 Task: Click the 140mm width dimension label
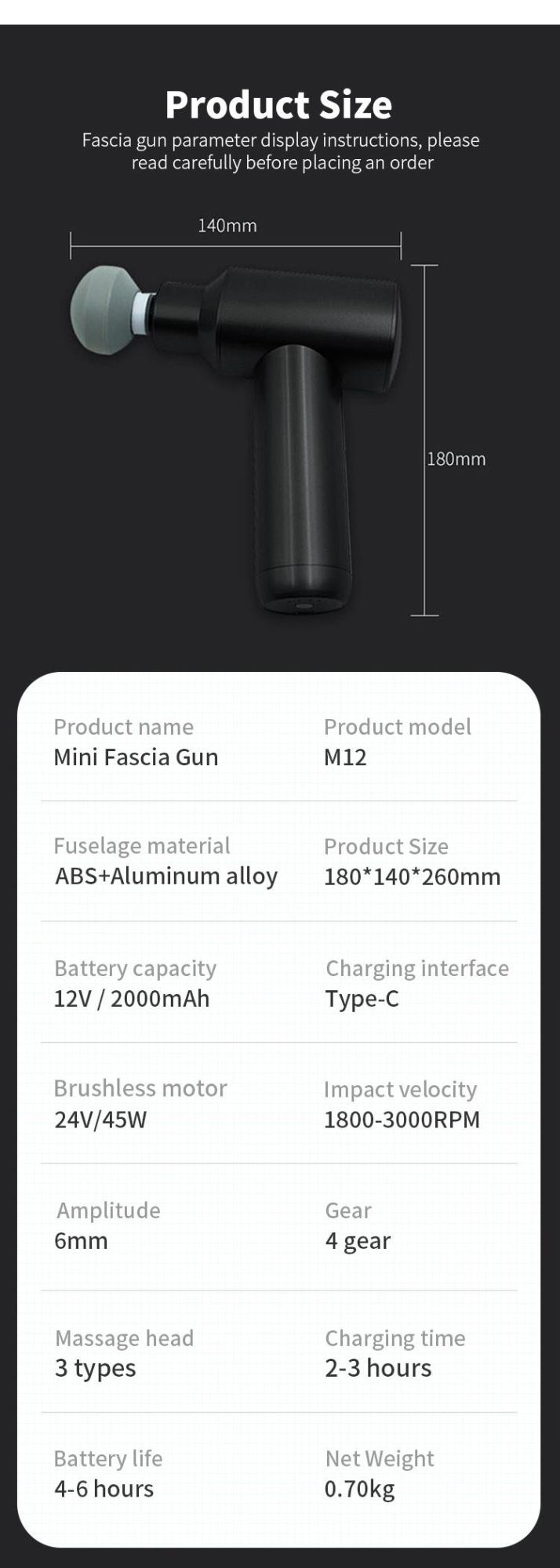(x=227, y=226)
